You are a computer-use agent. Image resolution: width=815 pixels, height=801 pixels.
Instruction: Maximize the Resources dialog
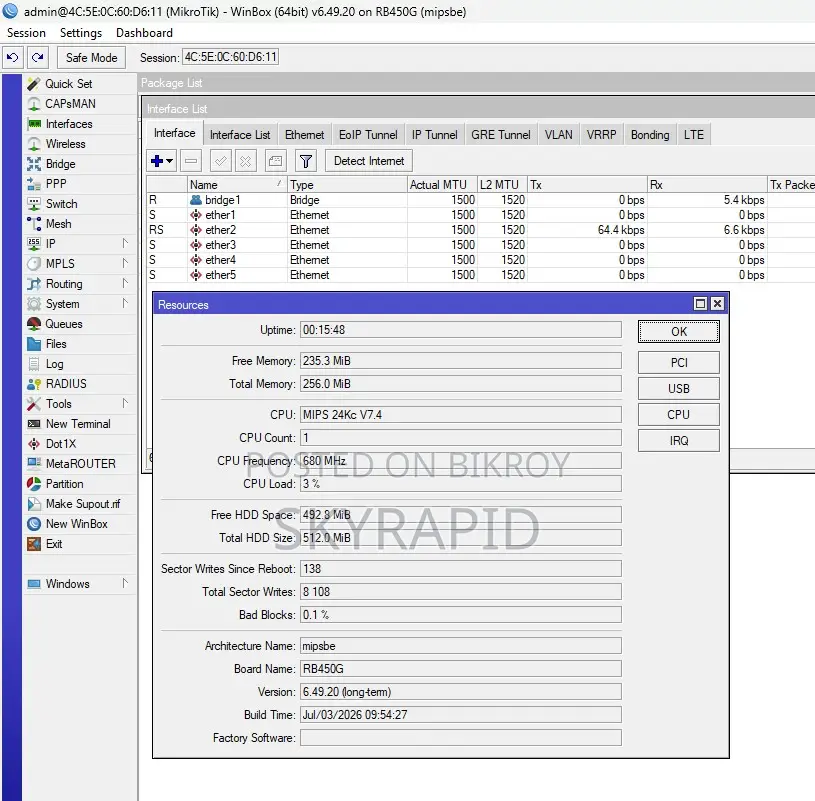[x=700, y=304]
